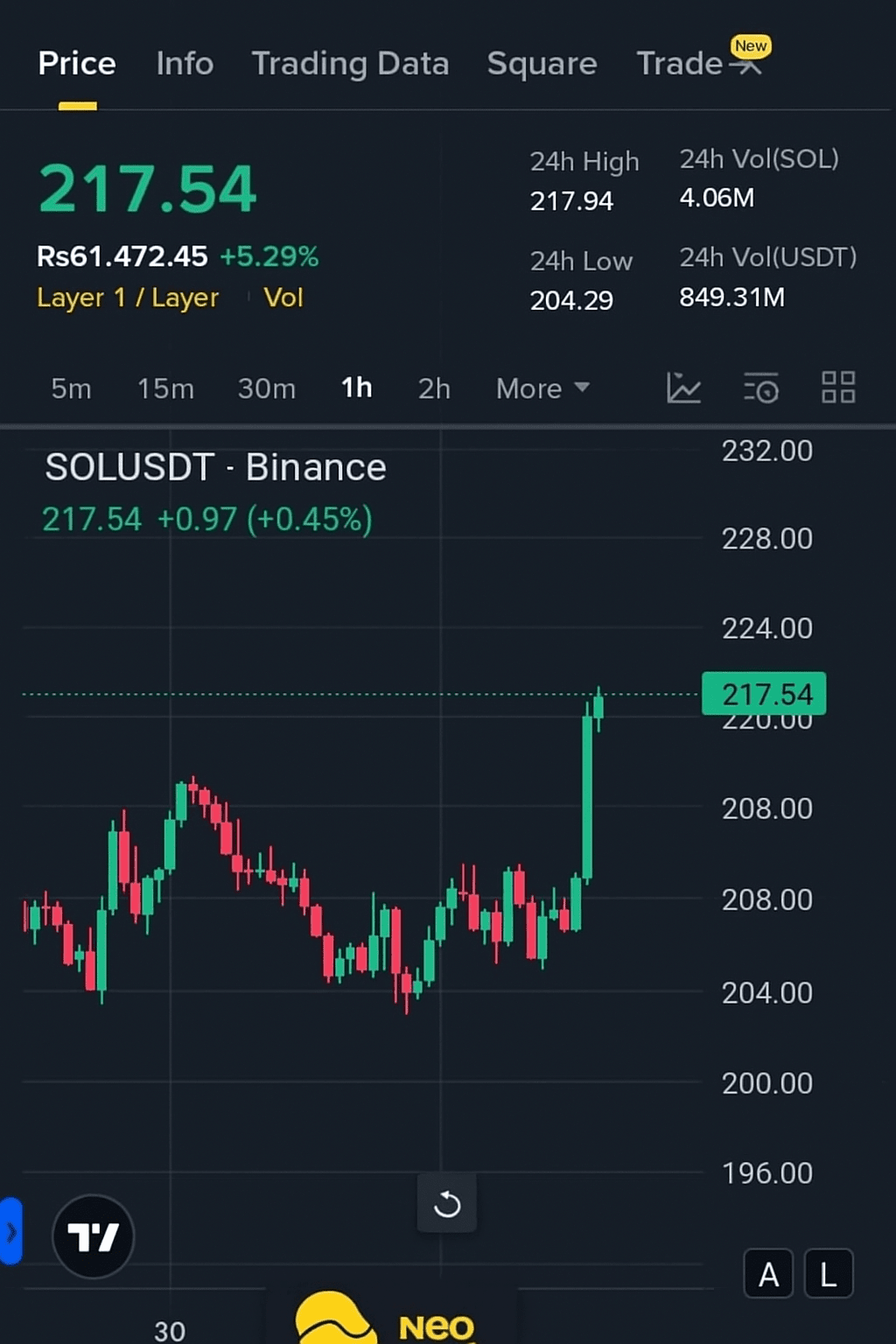This screenshot has width=896, height=1344.
Task: Reset chart view with refresh icon
Action: click(x=447, y=1204)
